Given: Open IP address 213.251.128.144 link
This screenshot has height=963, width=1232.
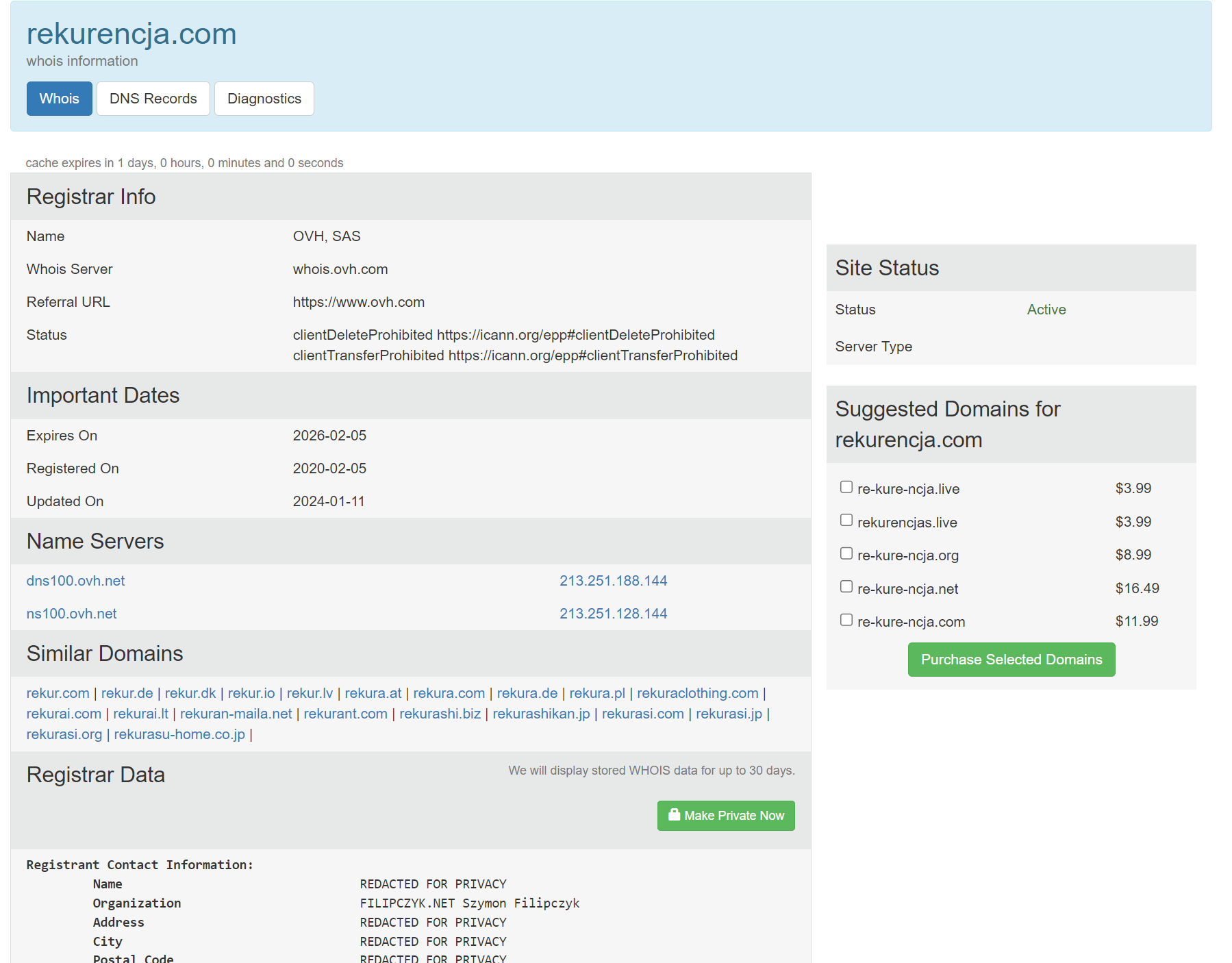Looking at the screenshot, I should coord(614,614).
